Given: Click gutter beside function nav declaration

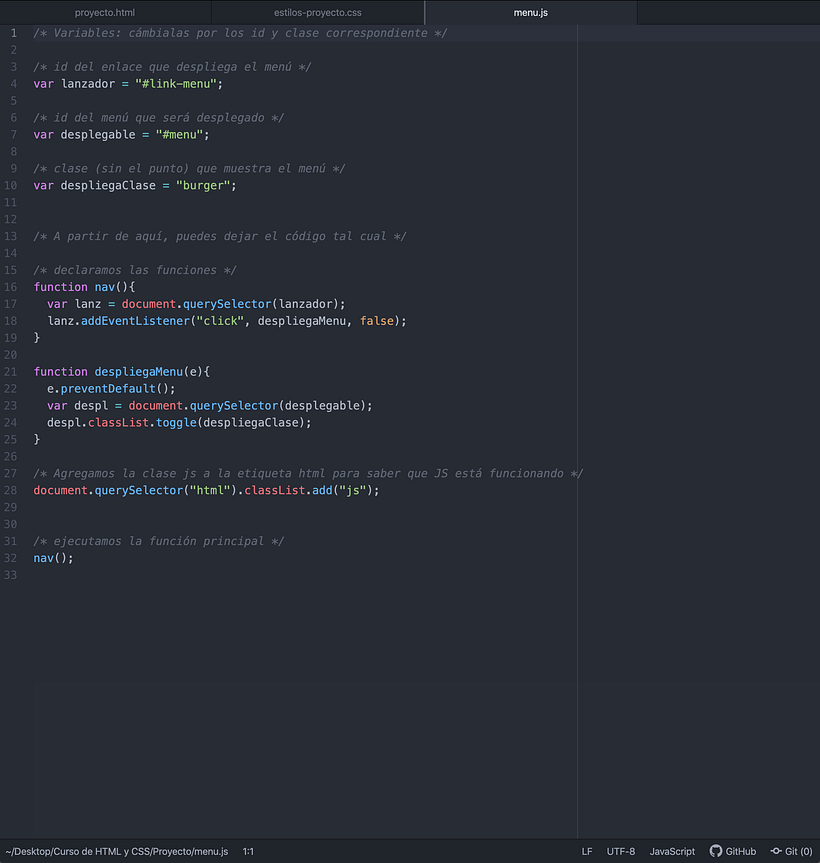Looking at the screenshot, I should click(x=13, y=286).
